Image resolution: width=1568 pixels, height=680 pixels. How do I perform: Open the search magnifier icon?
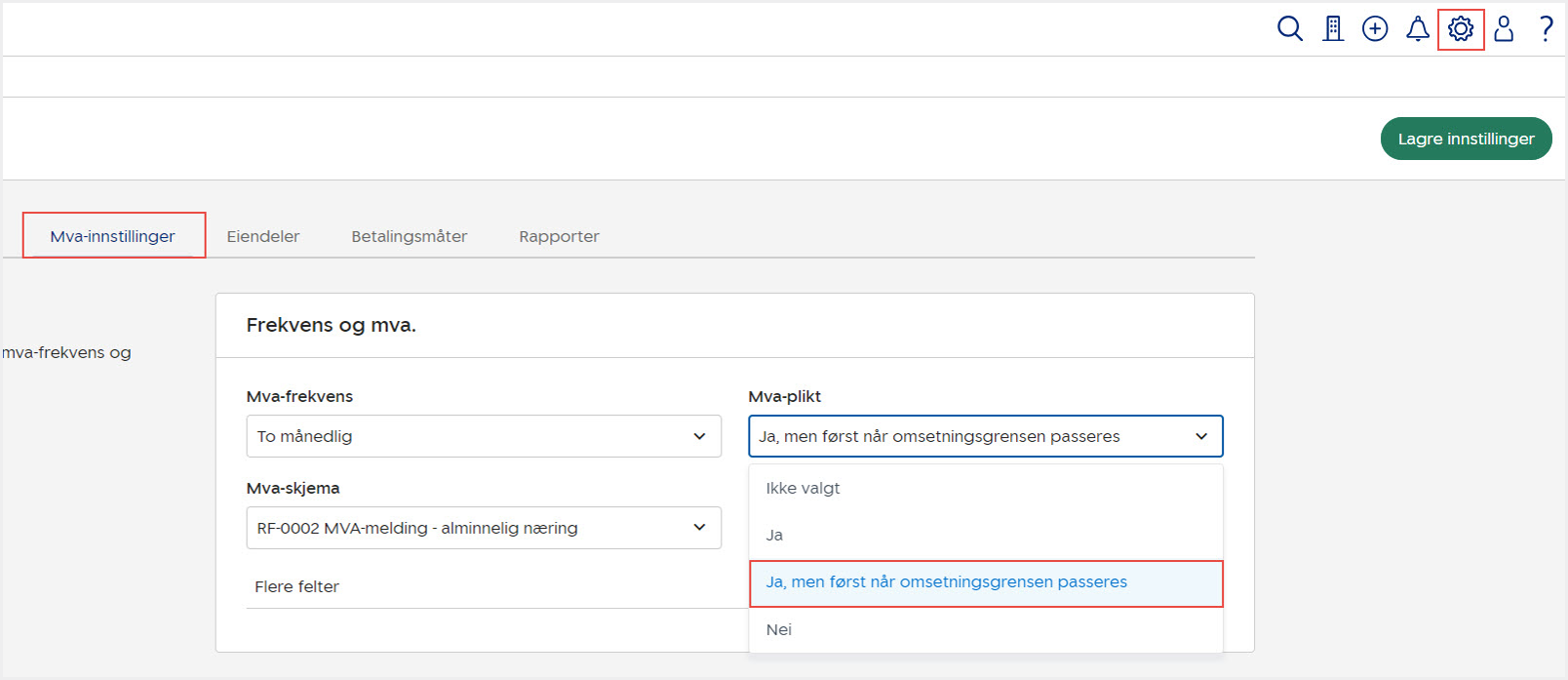(x=1289, y=29)
